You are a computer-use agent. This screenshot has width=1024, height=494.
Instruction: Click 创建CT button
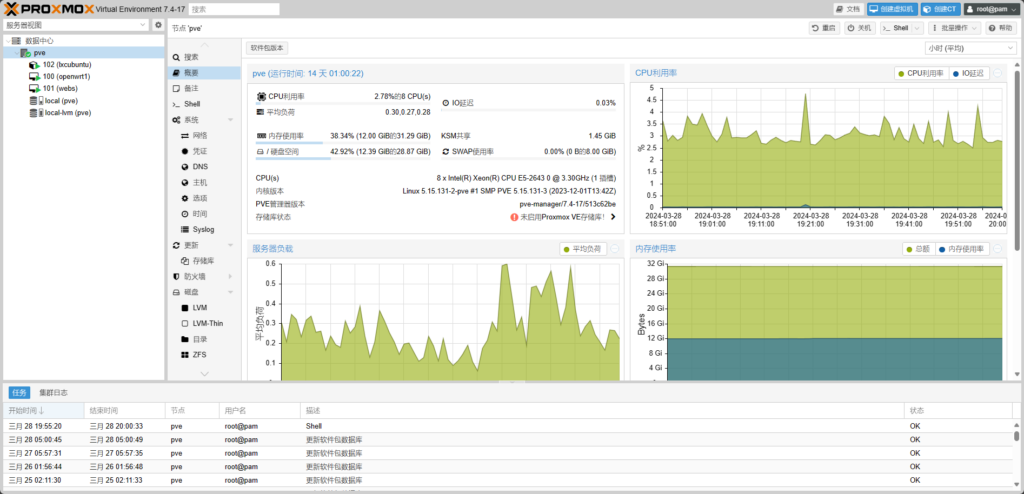940,9
